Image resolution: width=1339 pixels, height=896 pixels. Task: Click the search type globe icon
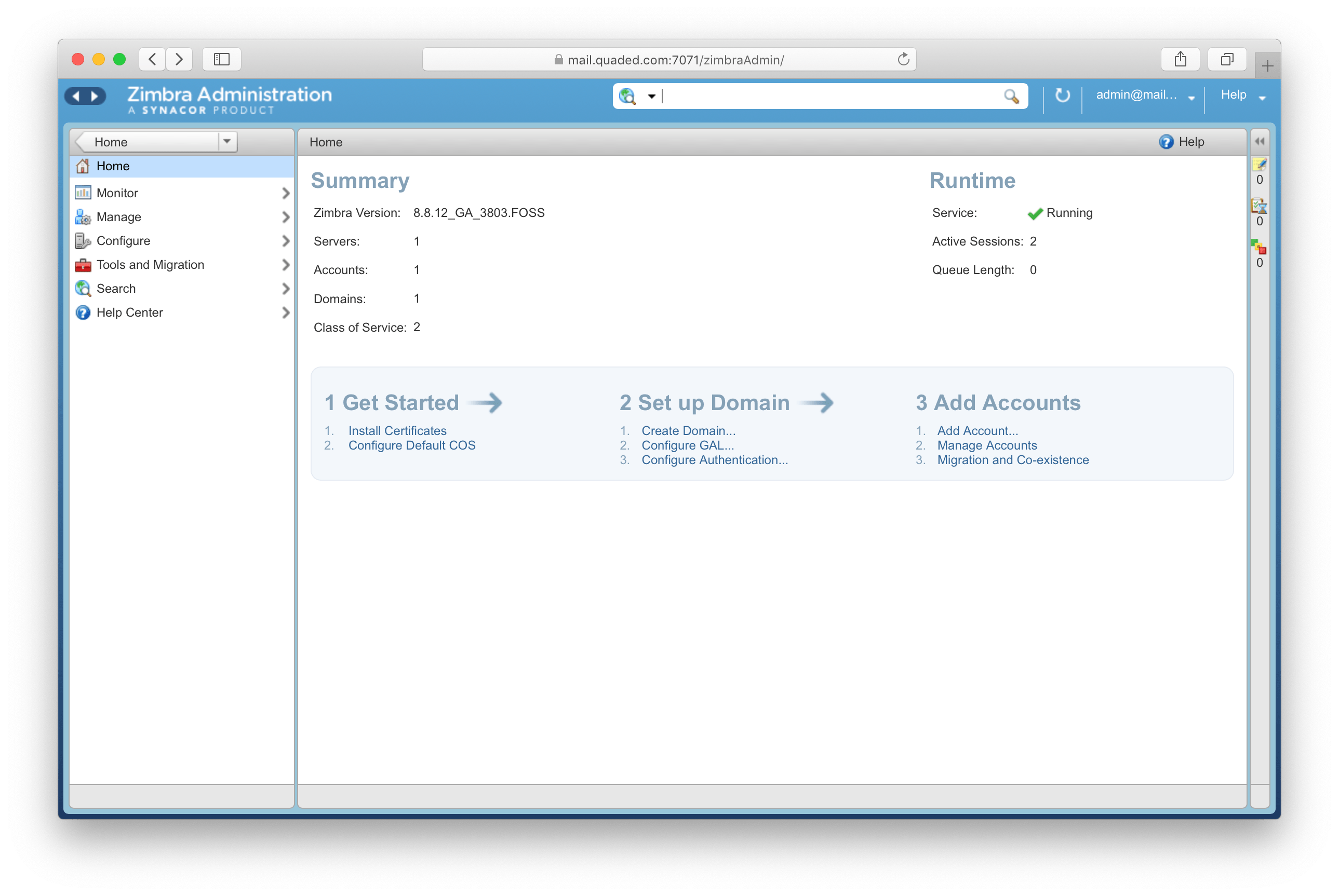coord(627,96)
